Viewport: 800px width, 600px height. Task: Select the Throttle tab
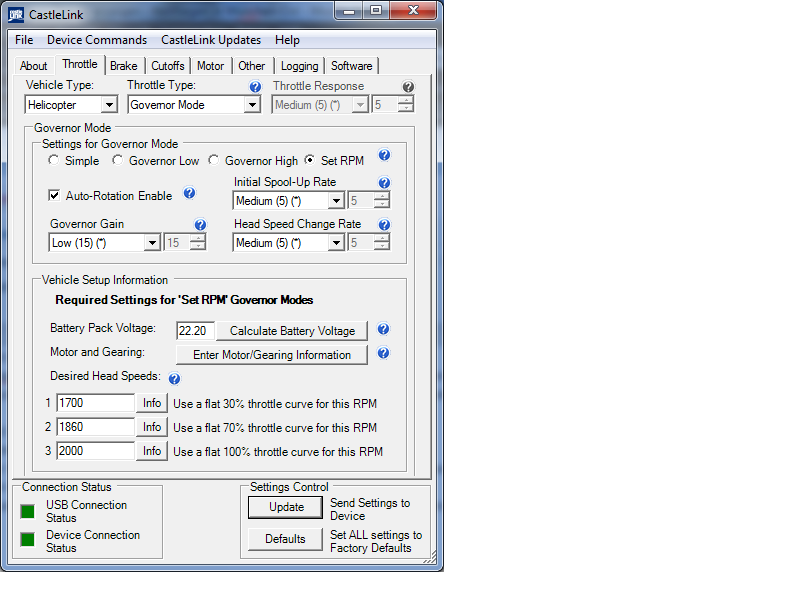tap(80, 64)
